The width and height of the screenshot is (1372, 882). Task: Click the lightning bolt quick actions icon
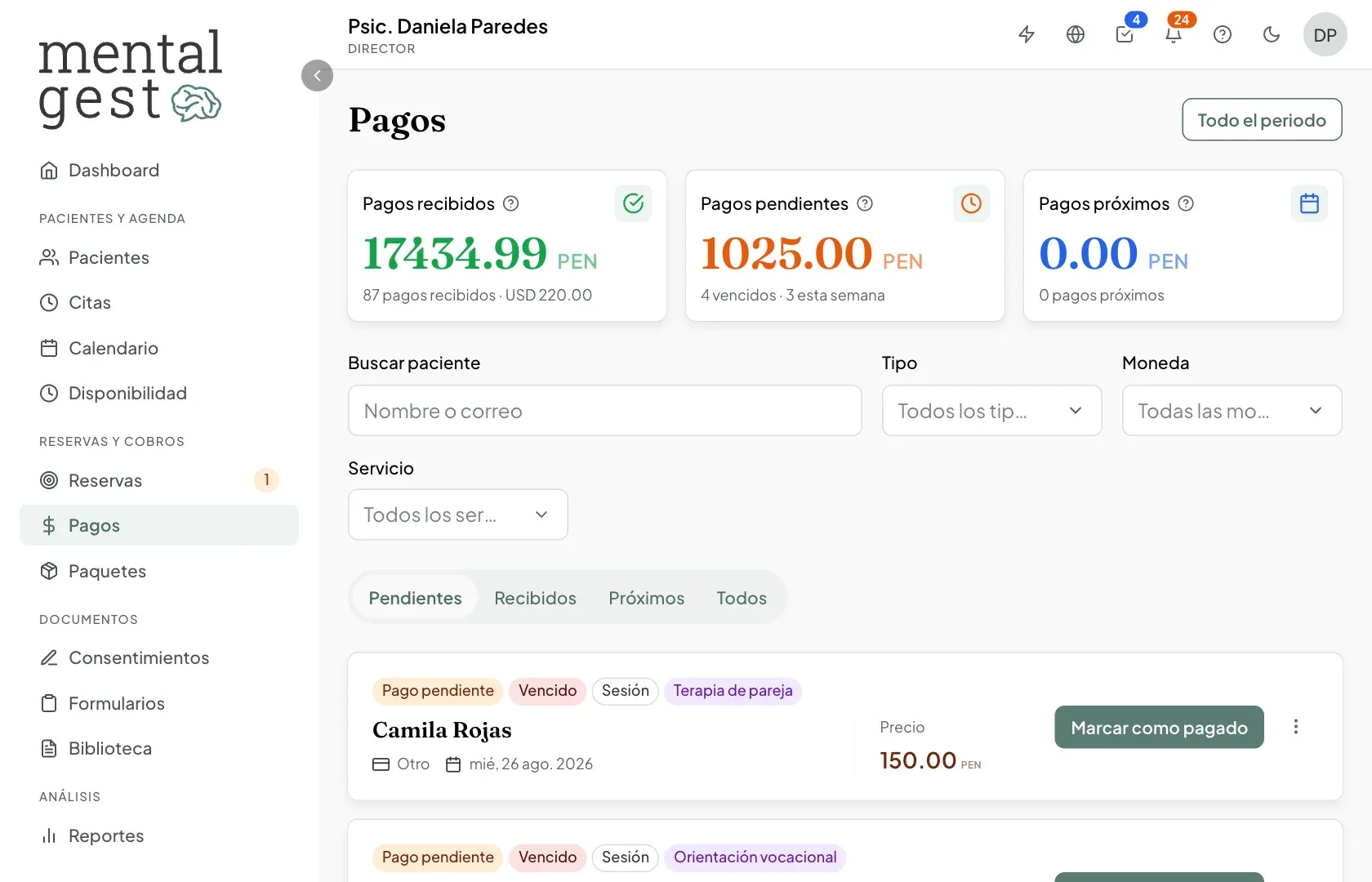1027,34
